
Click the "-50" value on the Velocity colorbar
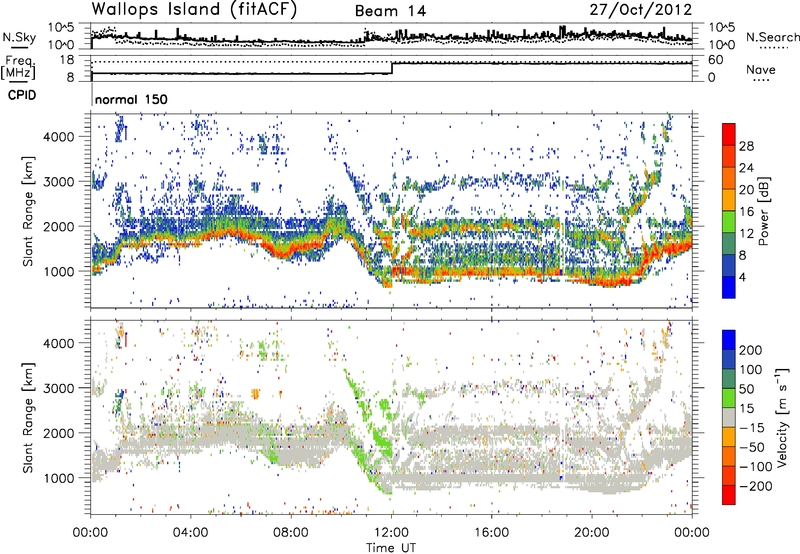[752, 447]
